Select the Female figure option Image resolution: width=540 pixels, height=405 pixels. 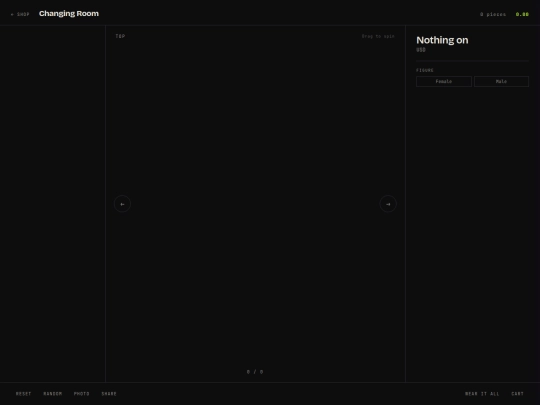pos(444,82)
